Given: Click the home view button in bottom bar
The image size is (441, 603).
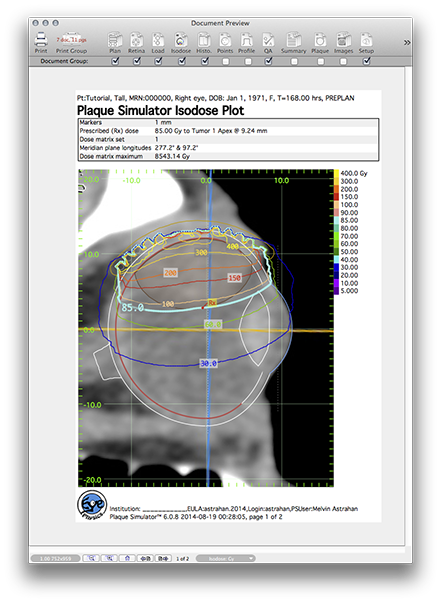Looking at the screenshot, I should 127,558.
